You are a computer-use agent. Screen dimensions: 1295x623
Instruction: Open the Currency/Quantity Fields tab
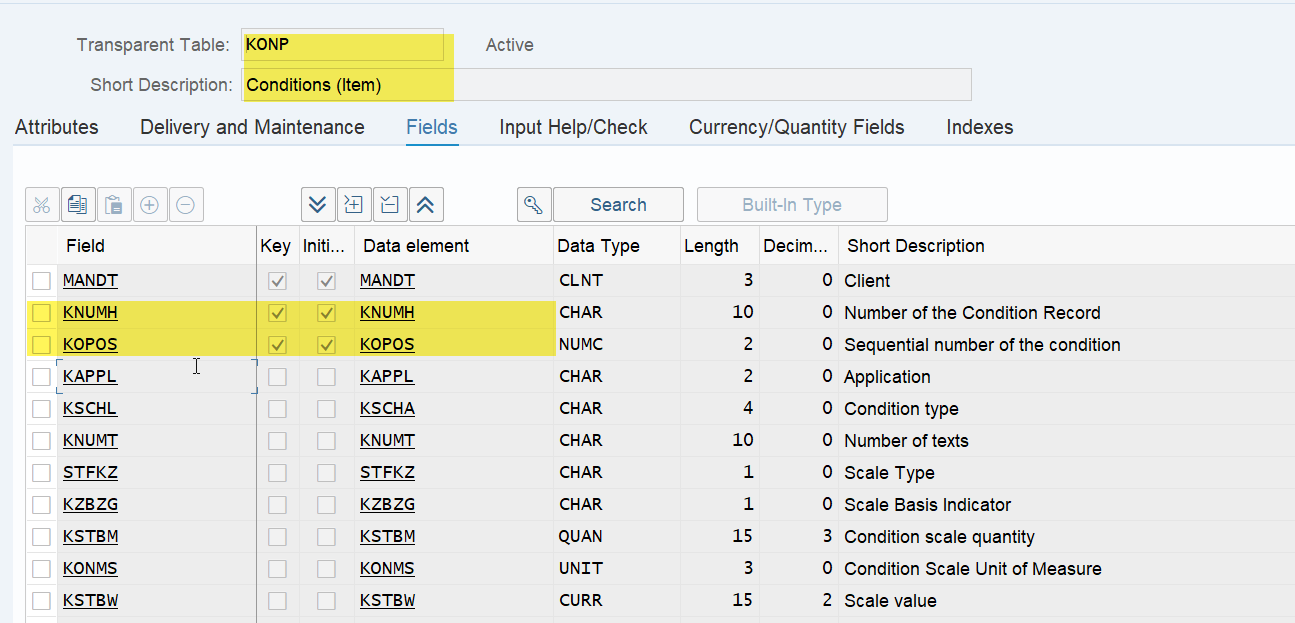[x=795, y=127]
